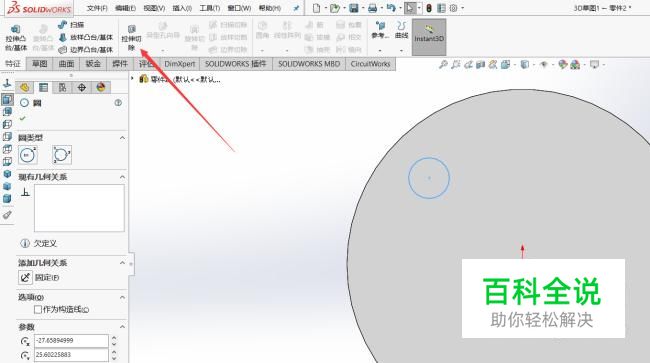
Task: Click the Extruded Boss/Base (拉伸凸台/基体) tool
Action: [16, 38]
